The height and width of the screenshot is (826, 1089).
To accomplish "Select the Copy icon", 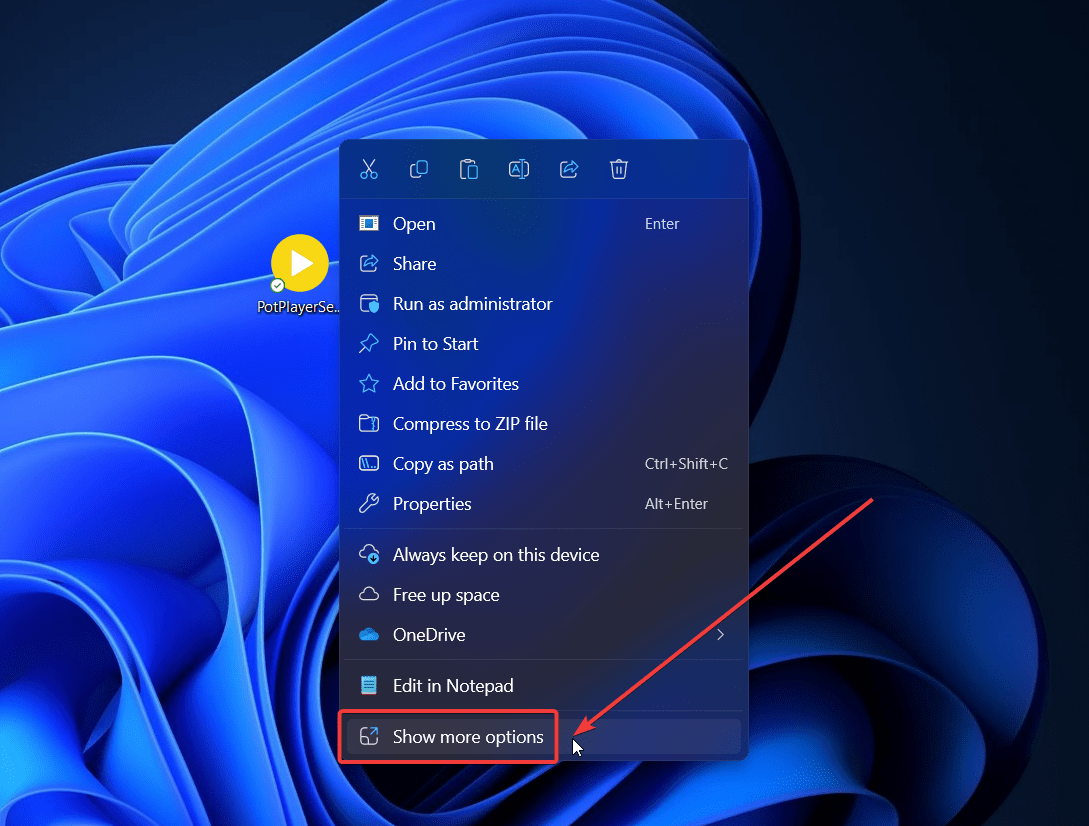I will pos(419,169).
